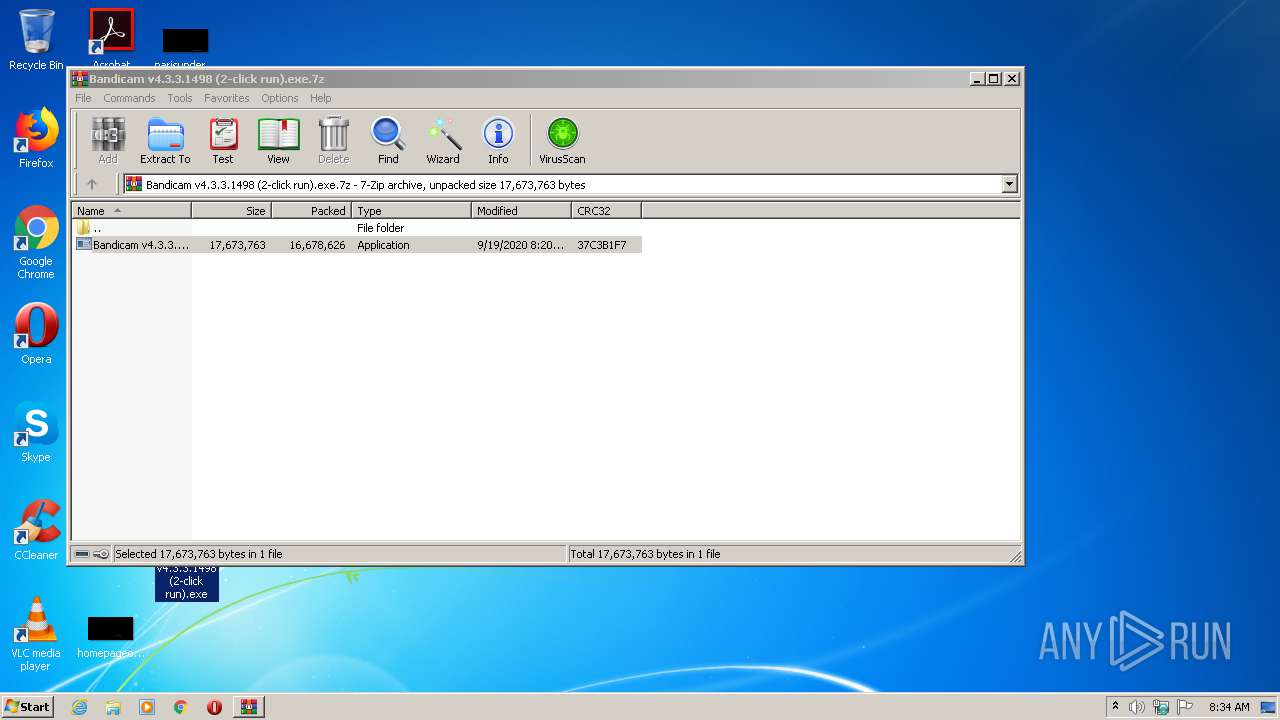1280x720 pixels.
Task: Select Bandicam (2-click run).exe desktop file
Action: pyautogui.click(x=186, y=584)
